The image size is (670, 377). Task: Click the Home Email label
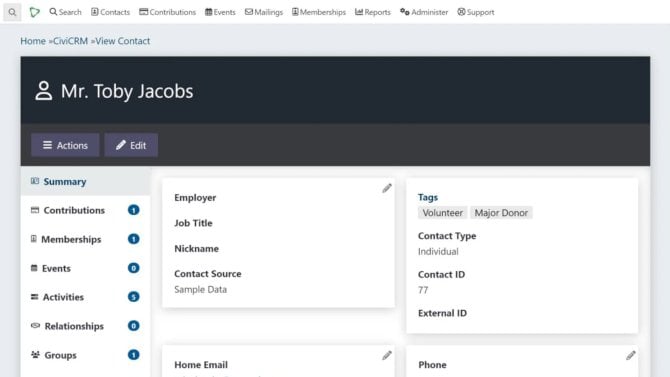(x=201, y=365)
